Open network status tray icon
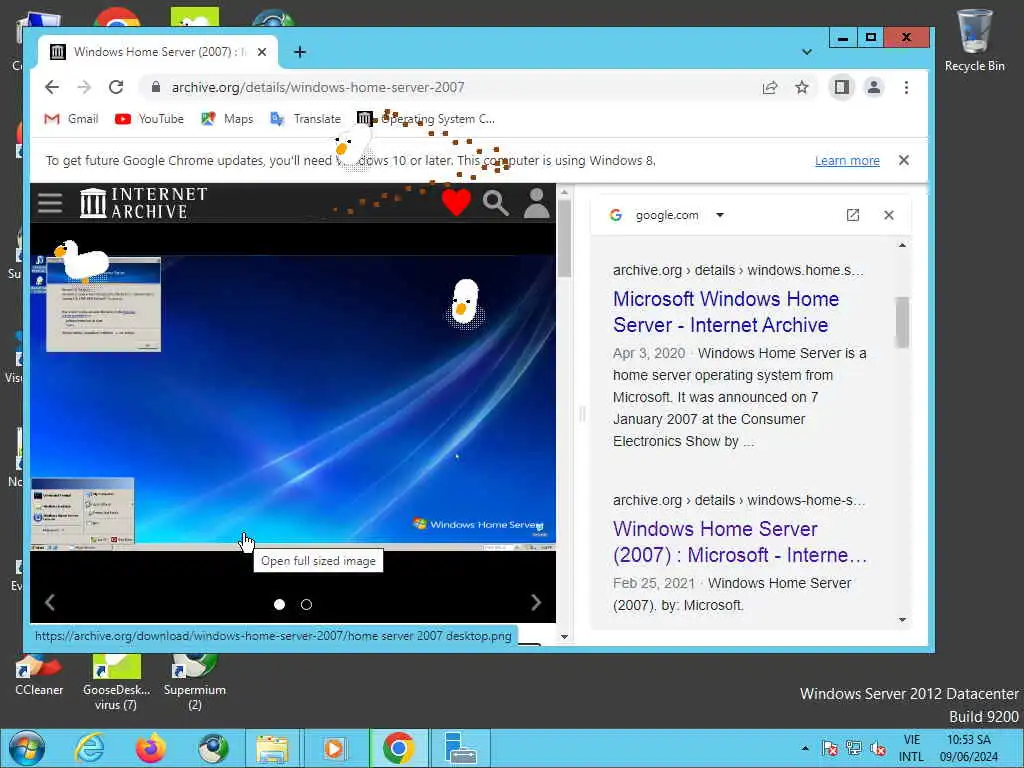The image size is (1024, 768). [854, 748]
